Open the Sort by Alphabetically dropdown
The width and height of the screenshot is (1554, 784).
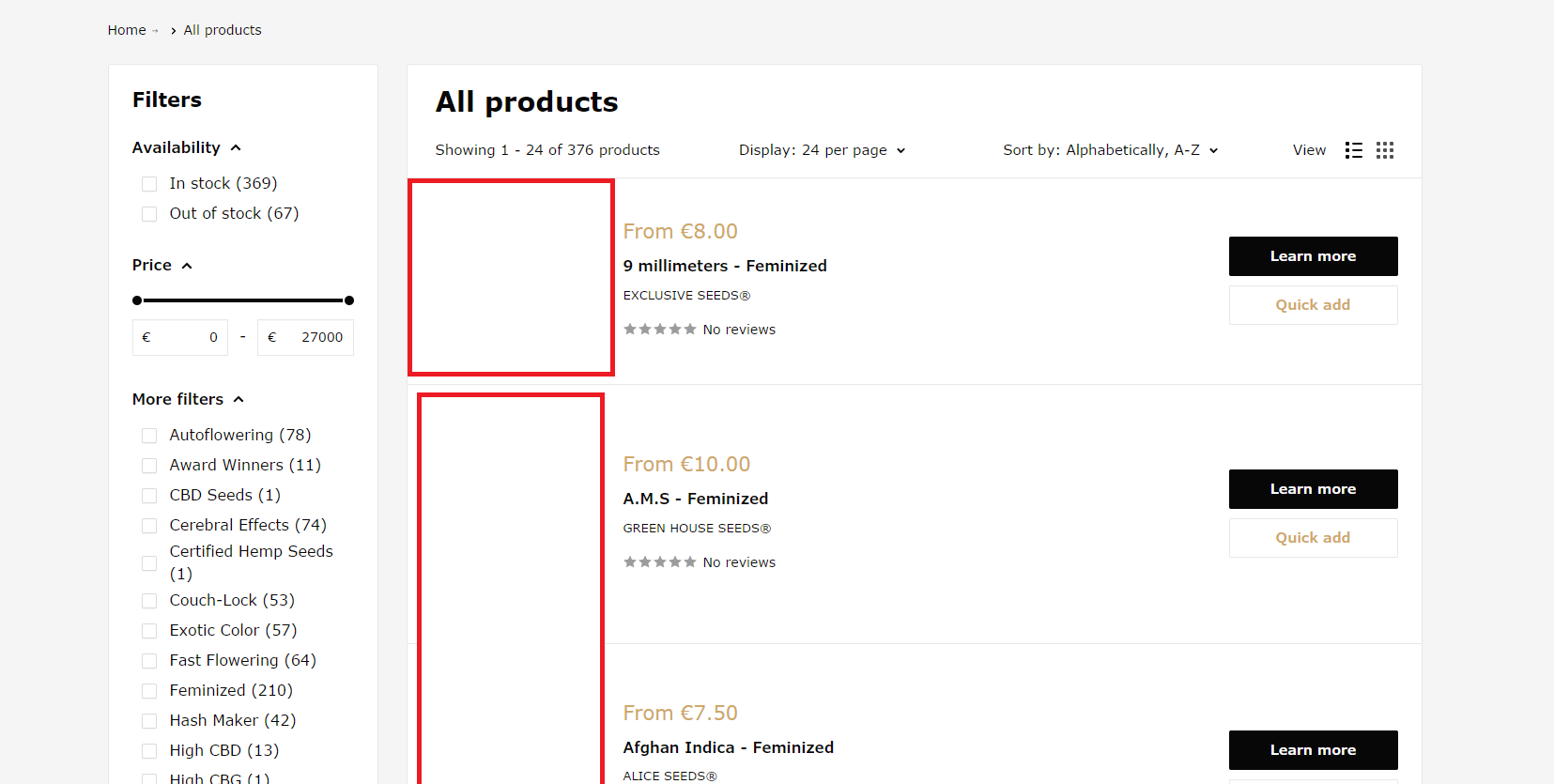point(1111,150)
